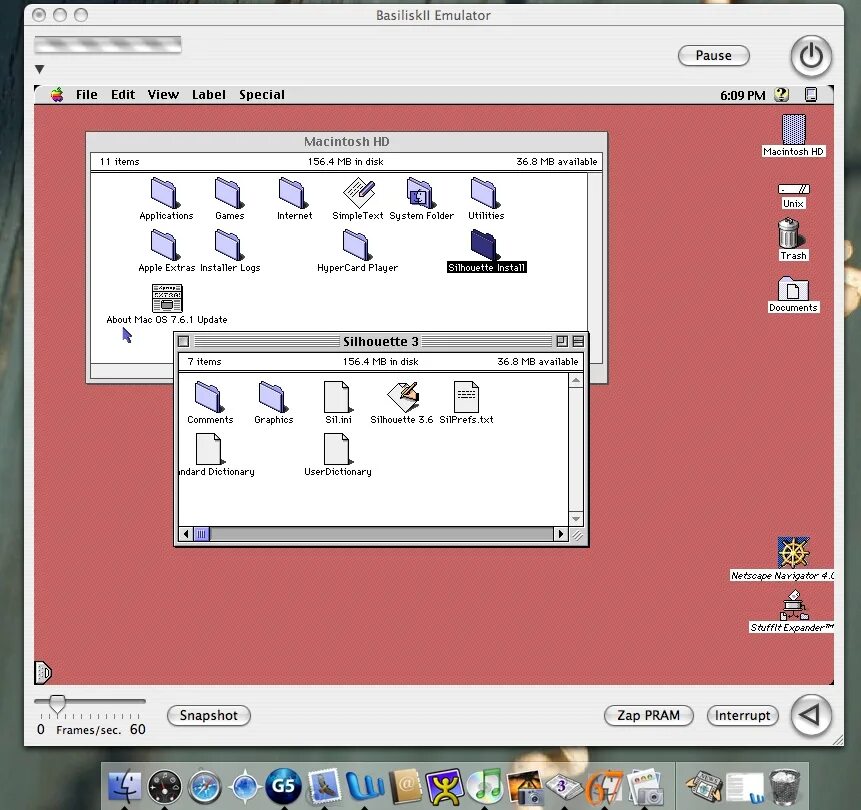Select the Internet folder icon
861x810 pixels.
click(x=292, y=193)
